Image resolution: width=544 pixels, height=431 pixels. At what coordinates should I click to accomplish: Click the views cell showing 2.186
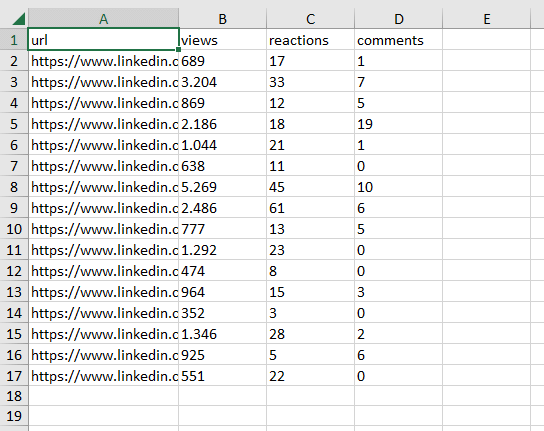(x=222, y=124)
